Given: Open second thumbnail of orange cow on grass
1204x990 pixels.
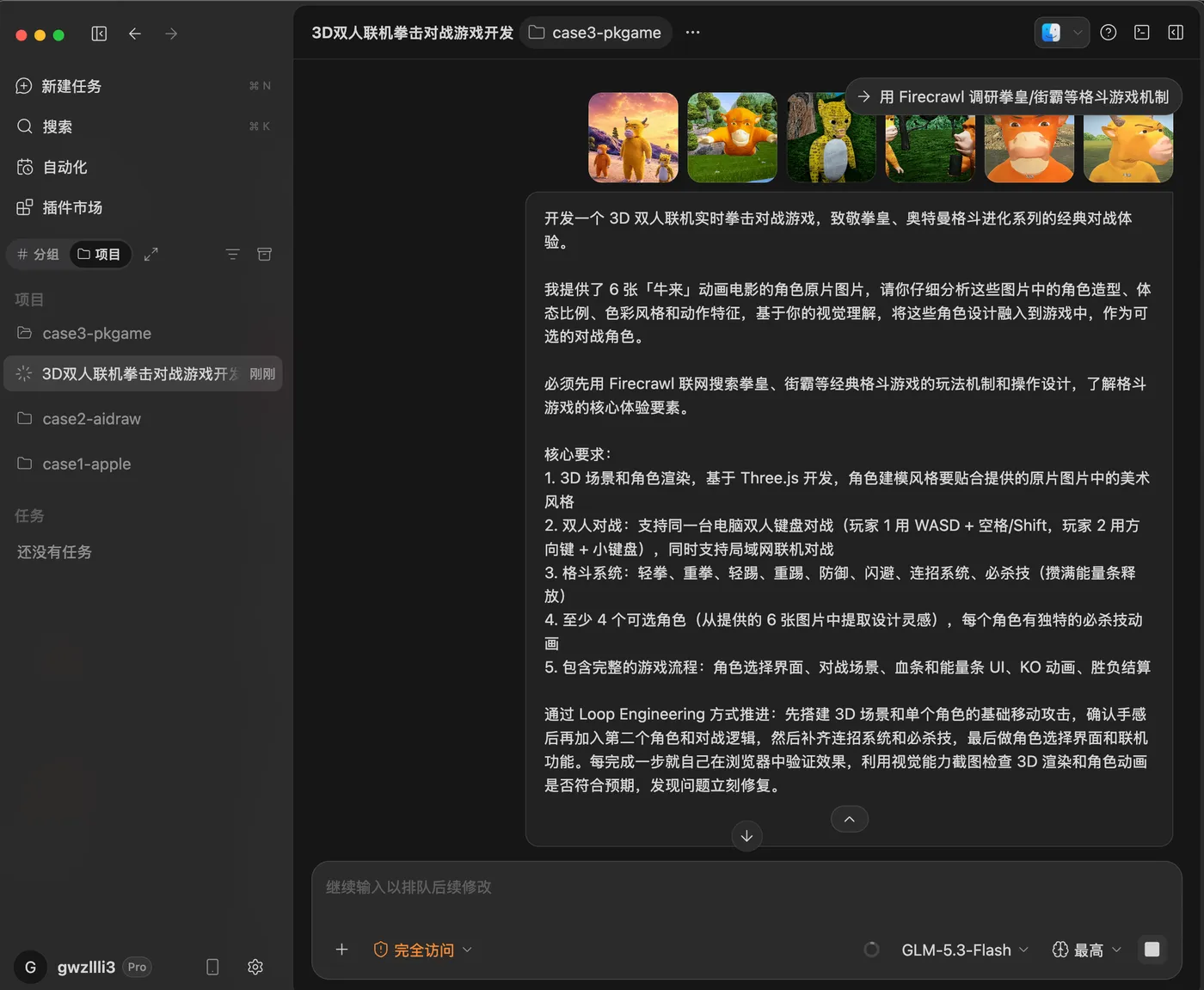Looking at the screenshot, I should point(733,138).
